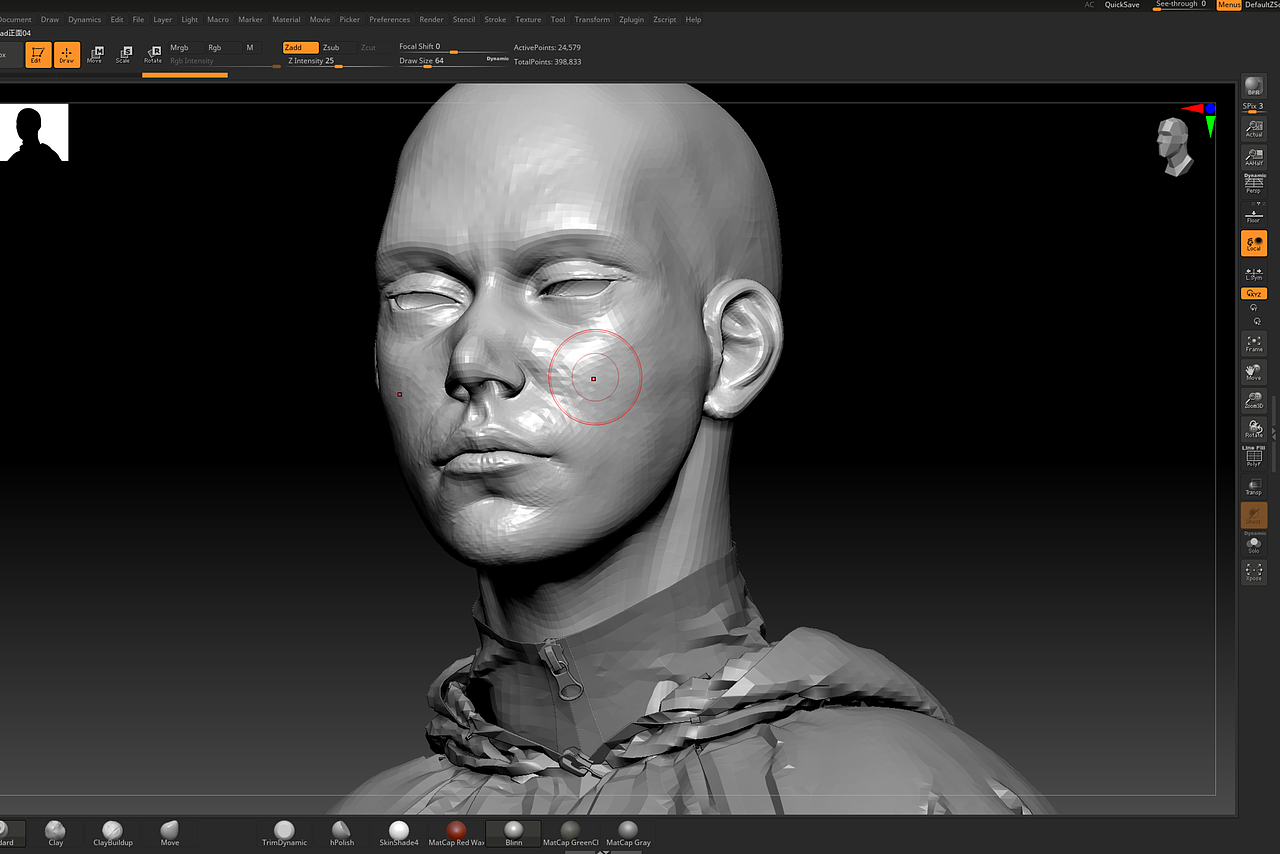Toggle Ghost transparency
Image resolution: width=1280 pixels, height=854 pixels.
tap(1254, 515)
